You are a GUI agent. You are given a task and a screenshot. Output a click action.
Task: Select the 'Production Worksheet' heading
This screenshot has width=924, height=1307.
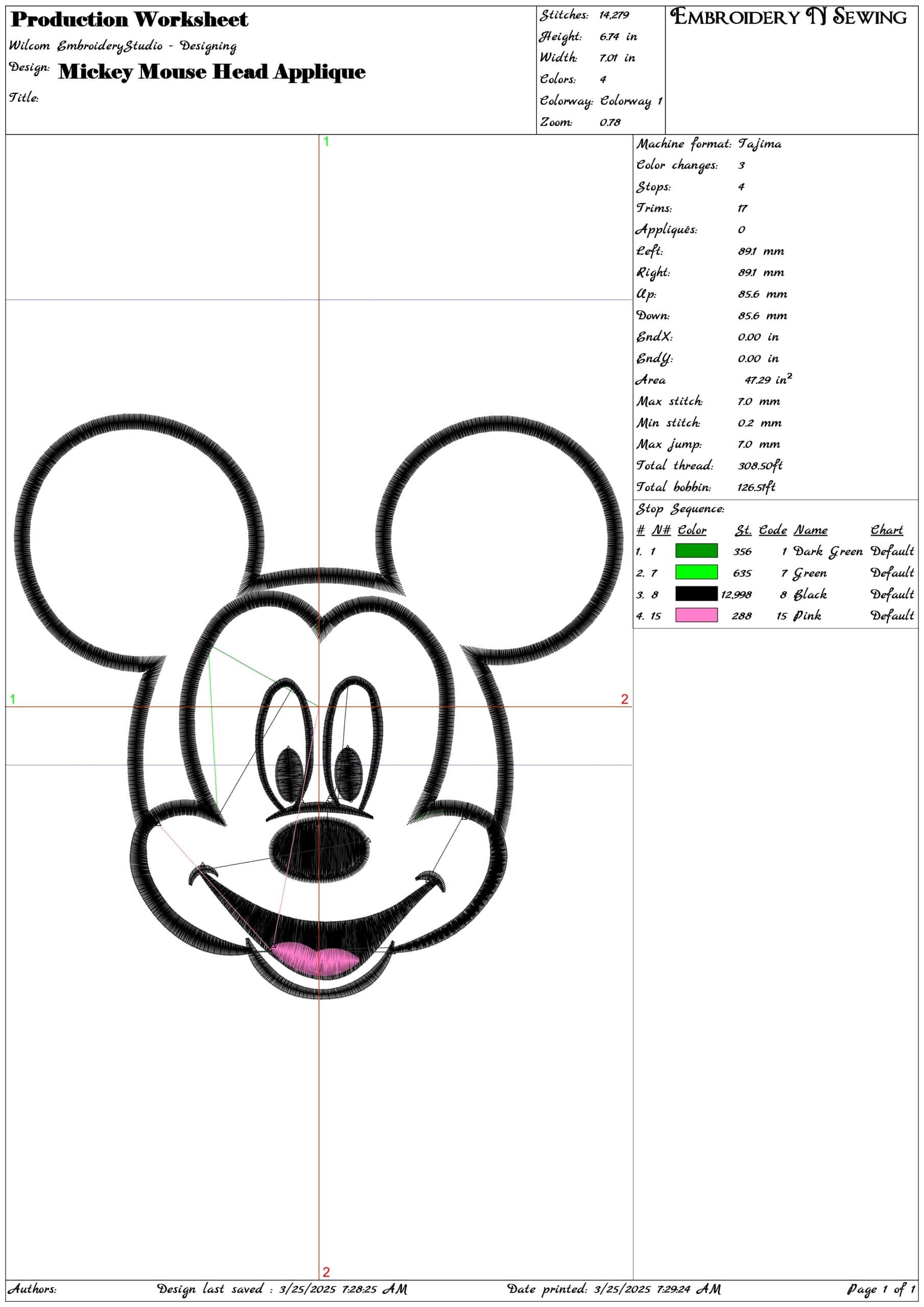[x=130, y=19]
